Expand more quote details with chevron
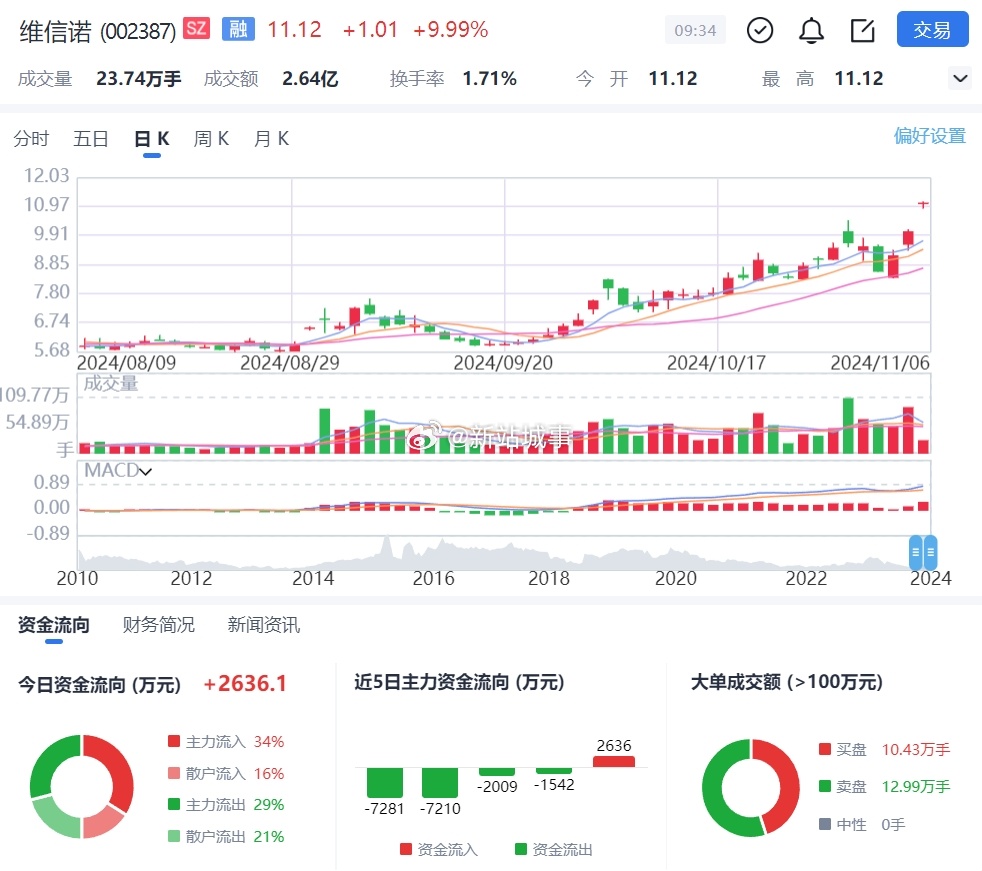This screenshot has width=982, height=871. 959,78
